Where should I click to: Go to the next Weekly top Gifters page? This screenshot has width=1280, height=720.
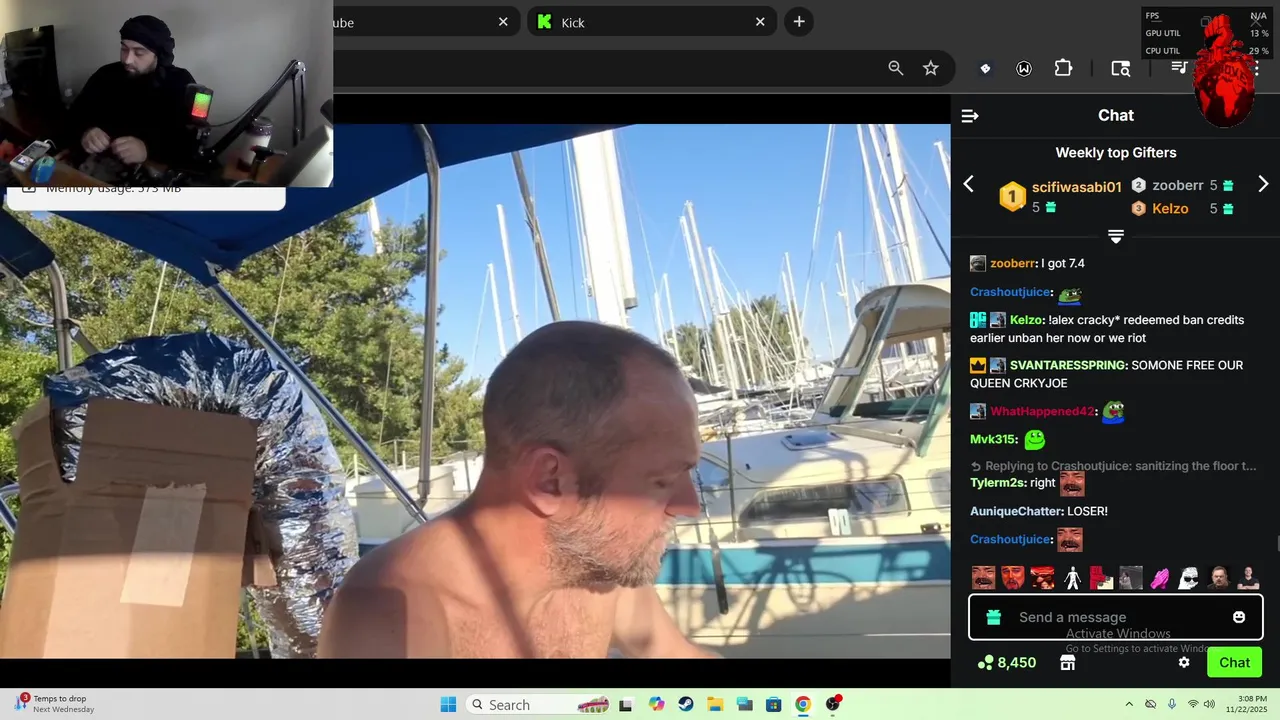[1263, 184]
